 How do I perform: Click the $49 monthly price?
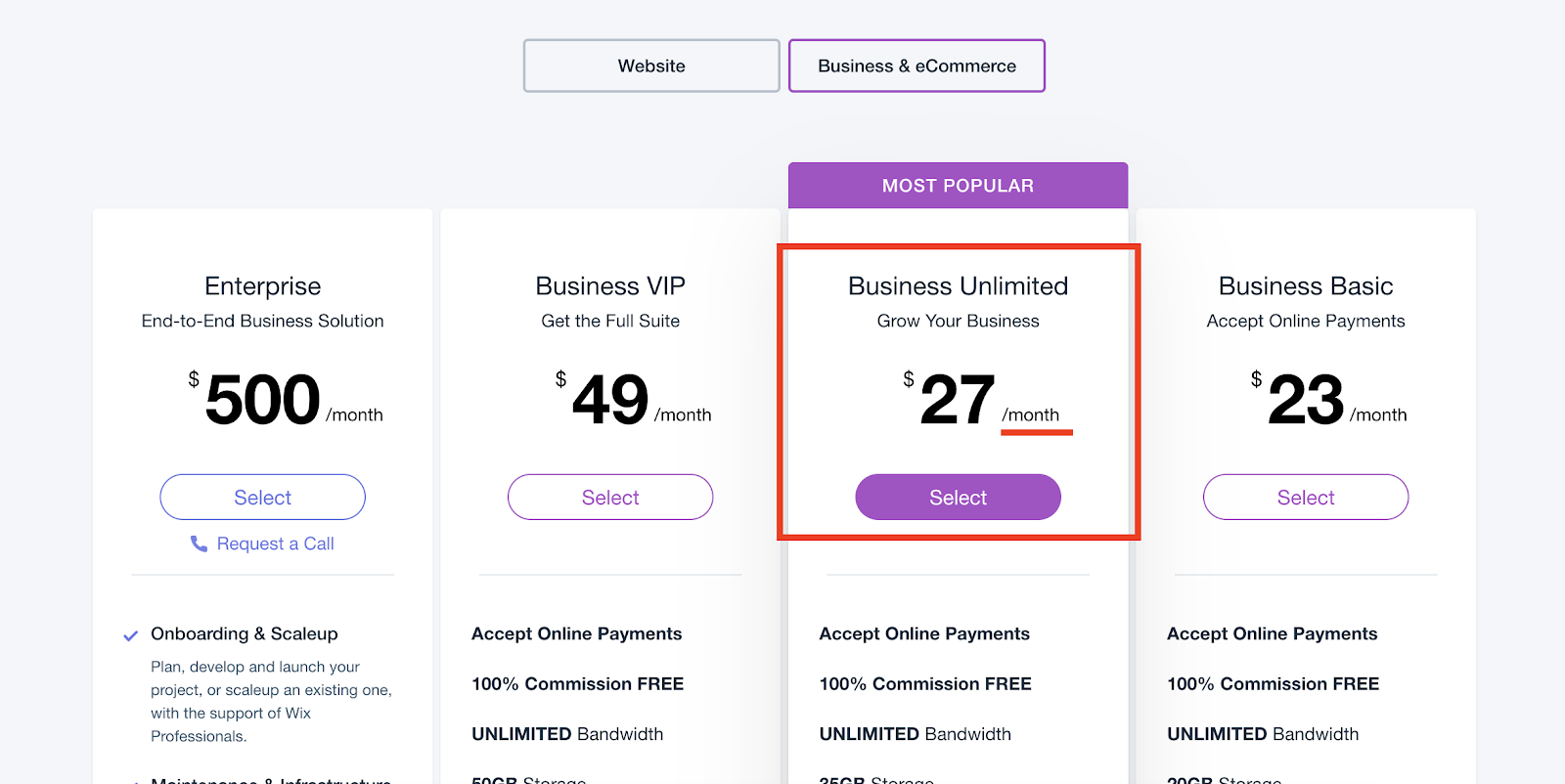click(x=610, y=400)
